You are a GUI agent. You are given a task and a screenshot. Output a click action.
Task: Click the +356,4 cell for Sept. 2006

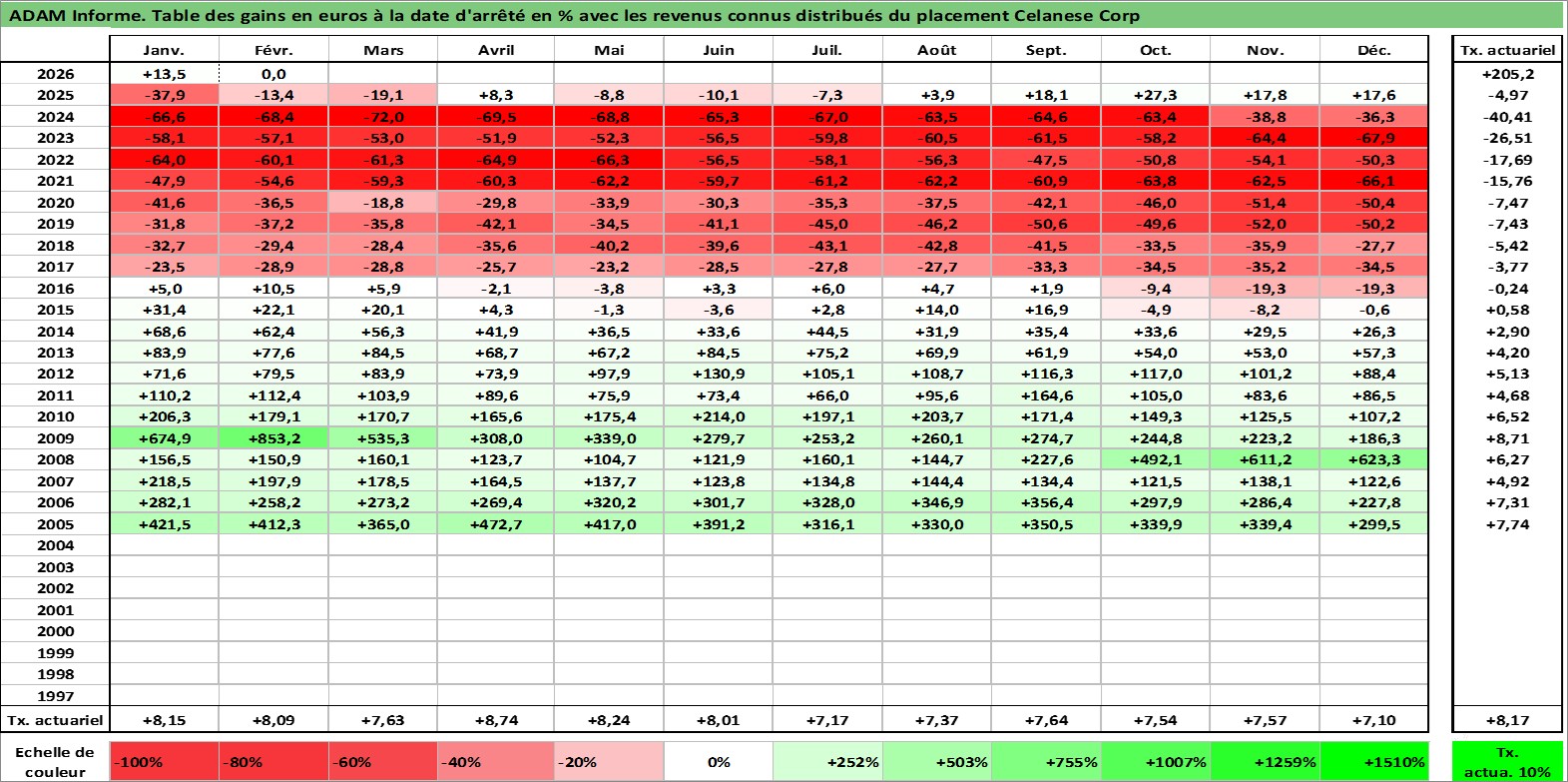click(x=1046, y=502)
